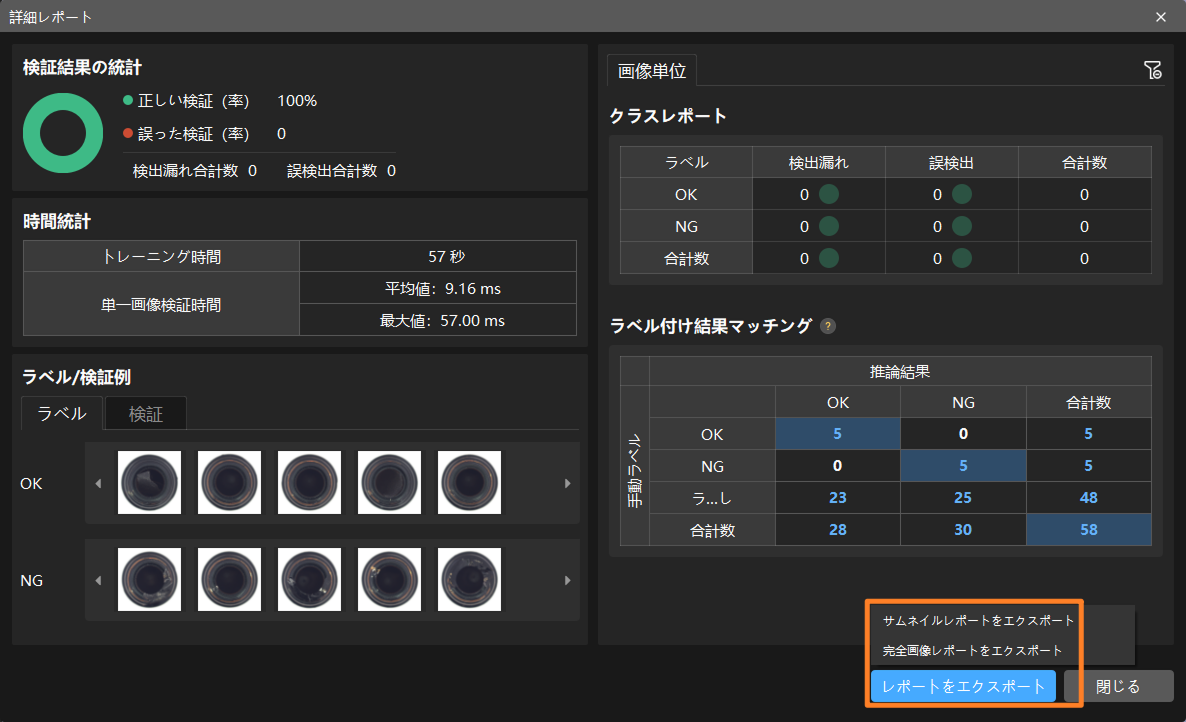This screenshot has width=1186, height=722.
Task: Select total cell value 28
Action: [x=837, y=529]
